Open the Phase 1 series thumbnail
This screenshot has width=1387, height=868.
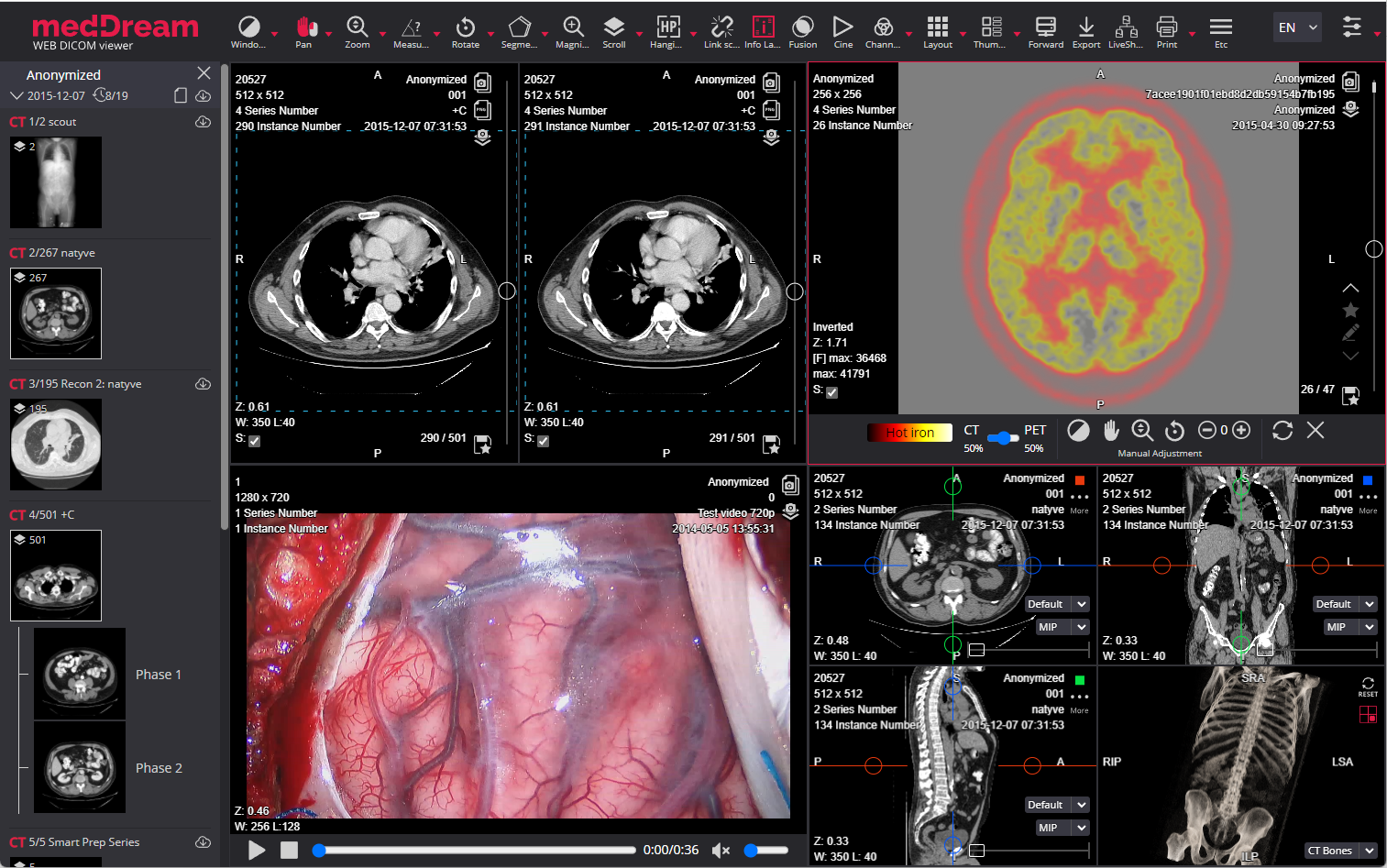[80, 674]
